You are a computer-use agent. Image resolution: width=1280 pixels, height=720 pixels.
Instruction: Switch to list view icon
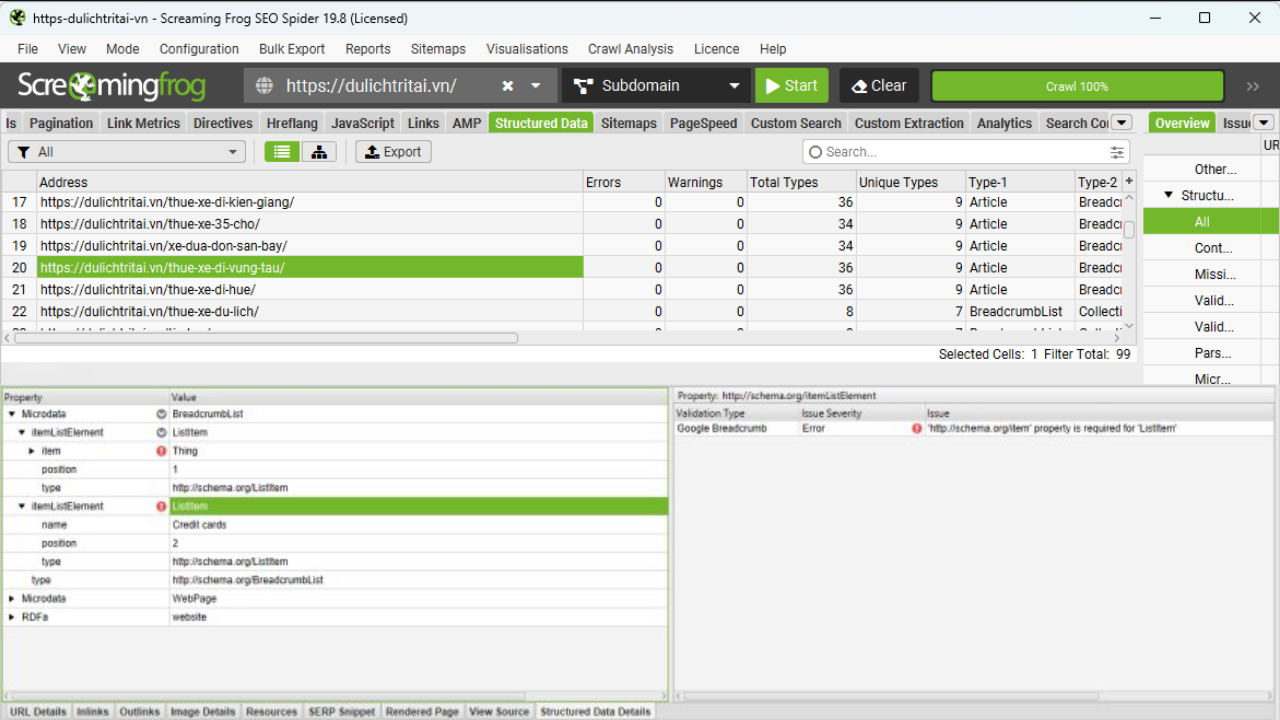[282, 152]
